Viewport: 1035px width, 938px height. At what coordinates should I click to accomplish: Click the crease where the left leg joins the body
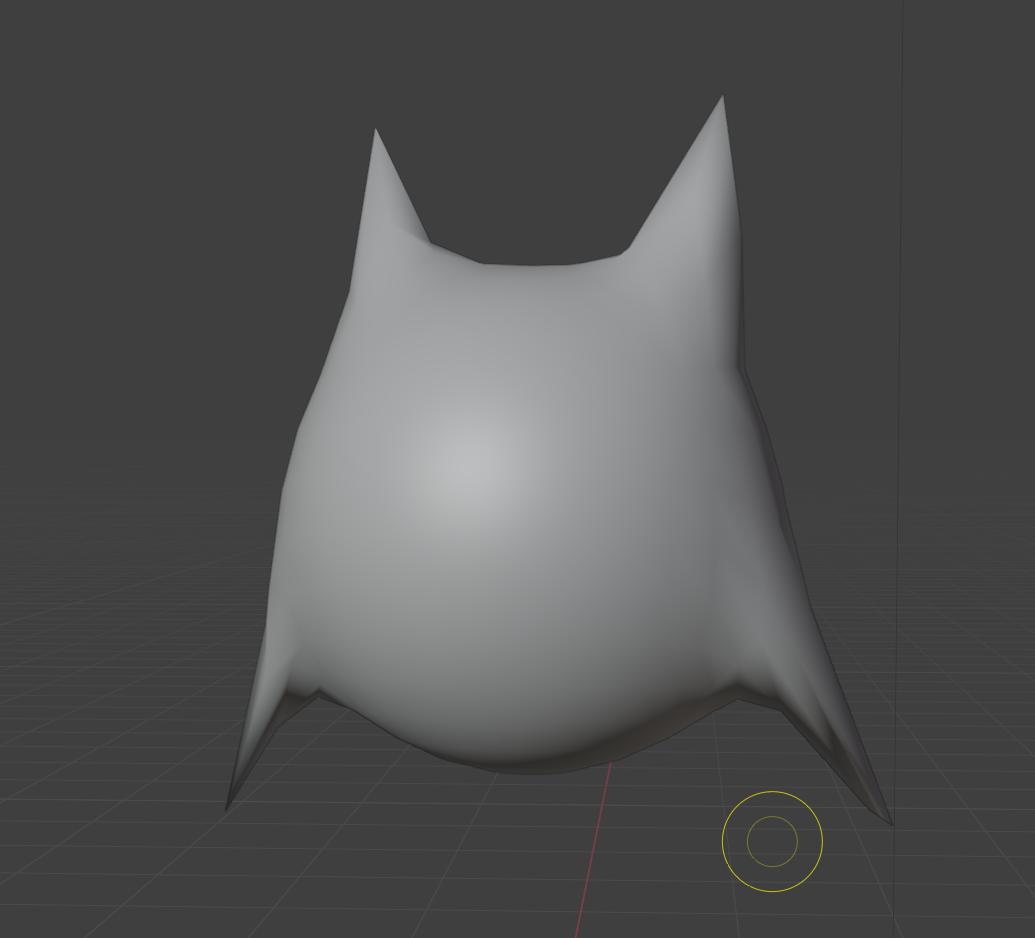317,690
